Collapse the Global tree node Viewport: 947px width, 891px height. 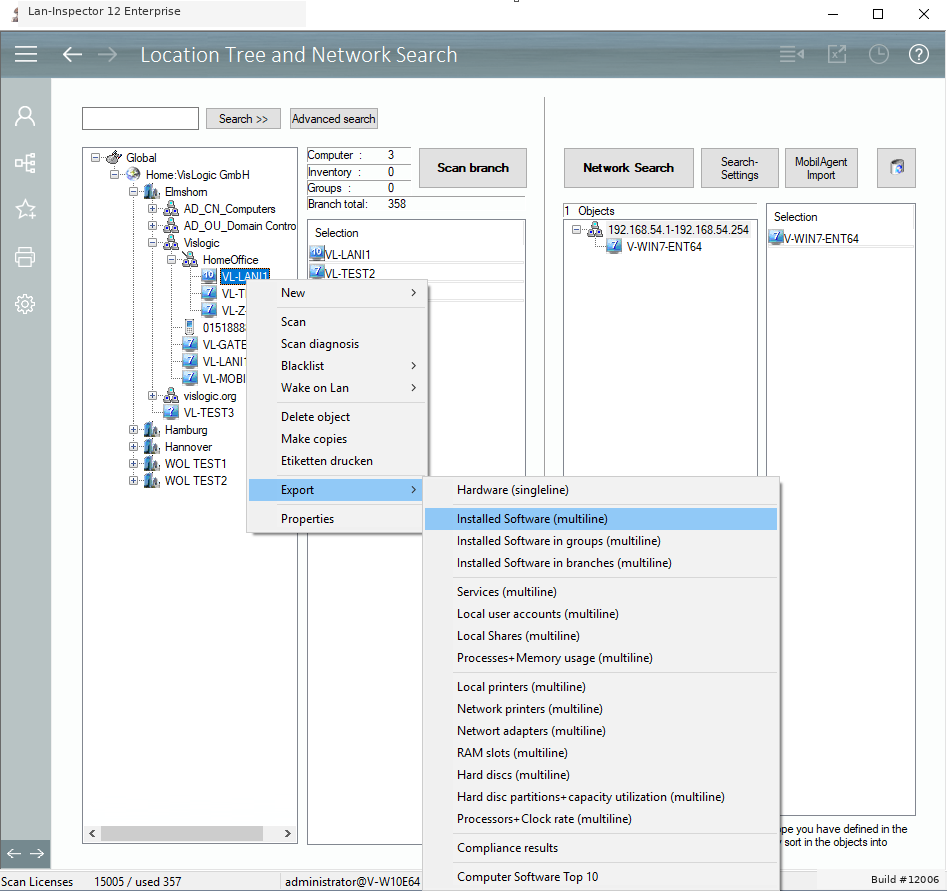point(95,158)
